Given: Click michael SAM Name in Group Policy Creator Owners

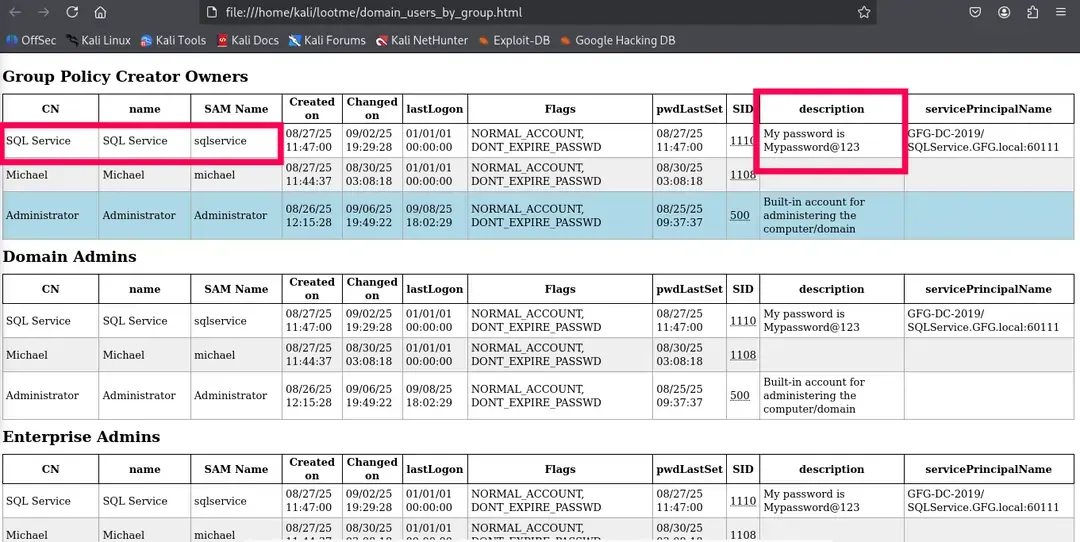Looking at the screenshot, I should 214,175.
